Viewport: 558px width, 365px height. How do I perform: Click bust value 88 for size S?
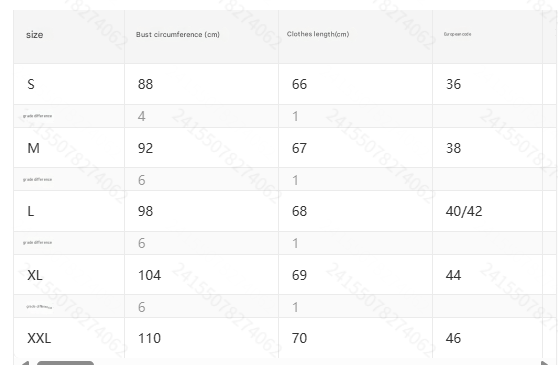(145, 84)
